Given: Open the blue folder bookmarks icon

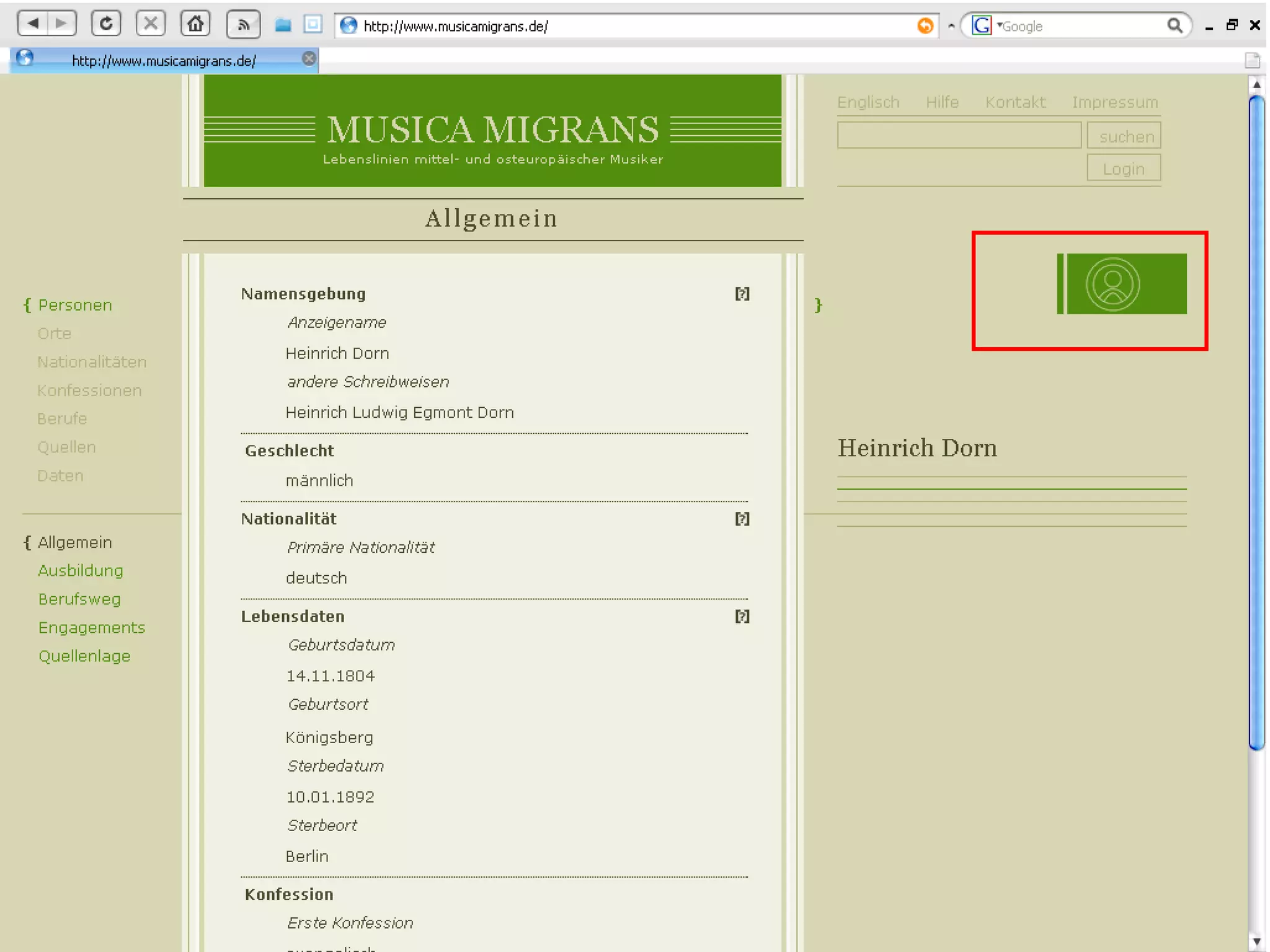Looking at the screenshot, I should point(283,25).
